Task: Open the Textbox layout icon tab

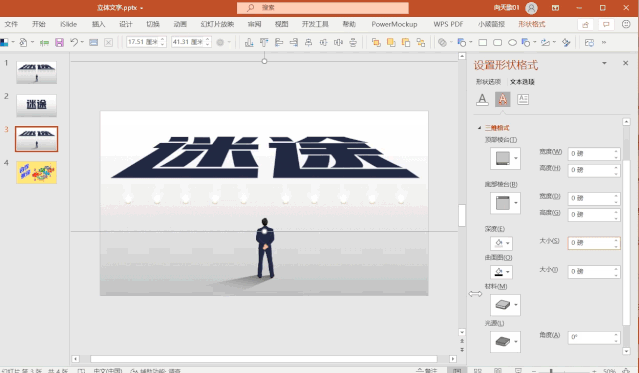Action: coord(523,99)
